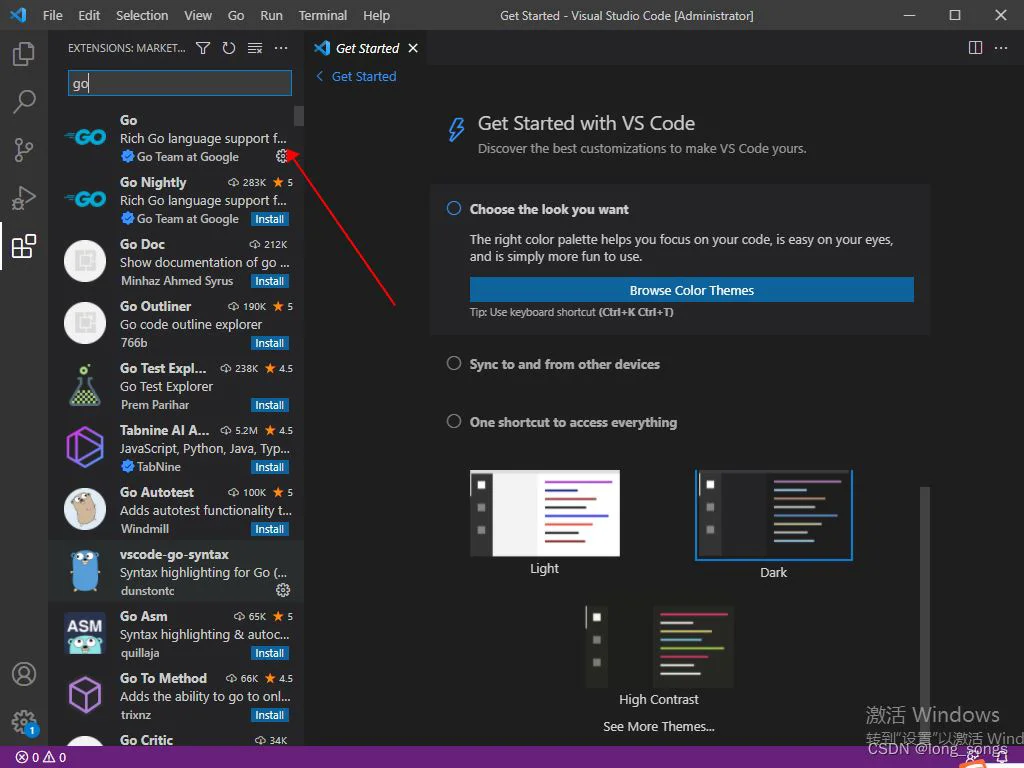The height and width of the screenshot is (768, 1024).
Task: Open the Terminal menu
Action: pyautogui.click(x=323, y=15)
